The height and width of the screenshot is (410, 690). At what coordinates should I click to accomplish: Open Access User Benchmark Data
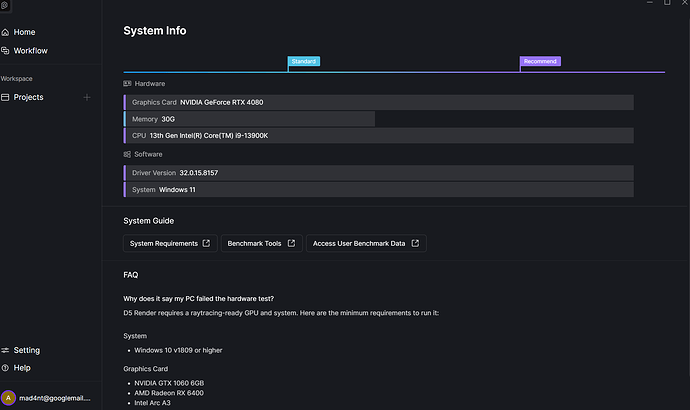tap(365, 243)
